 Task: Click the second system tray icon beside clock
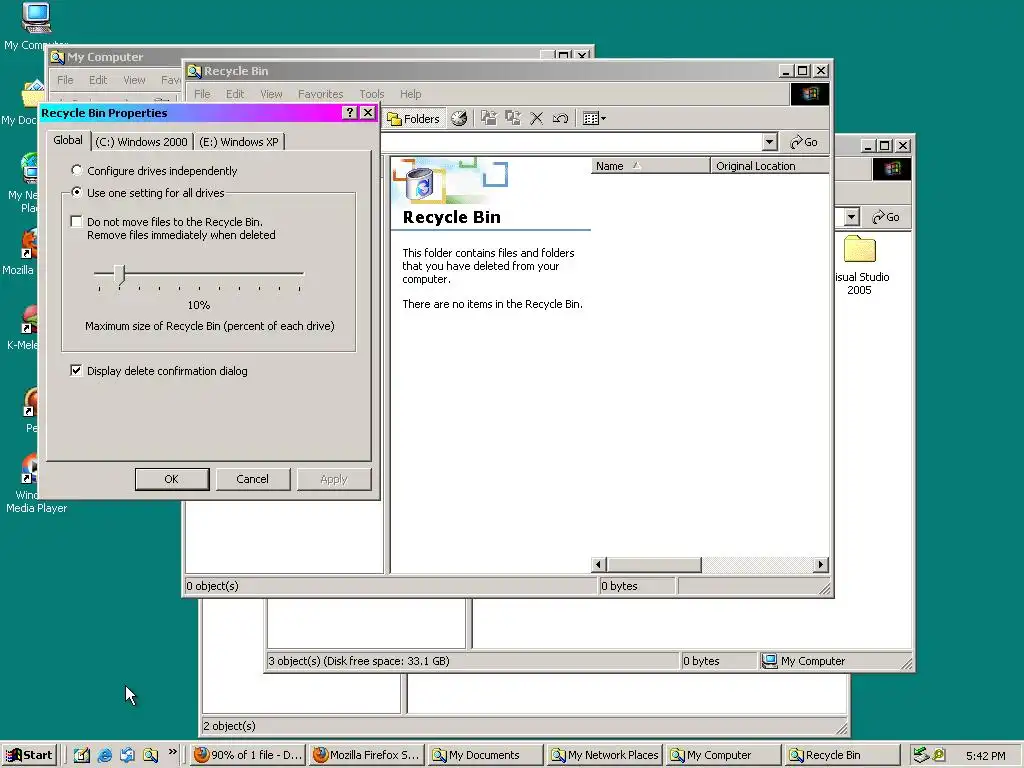coord(939,755)
